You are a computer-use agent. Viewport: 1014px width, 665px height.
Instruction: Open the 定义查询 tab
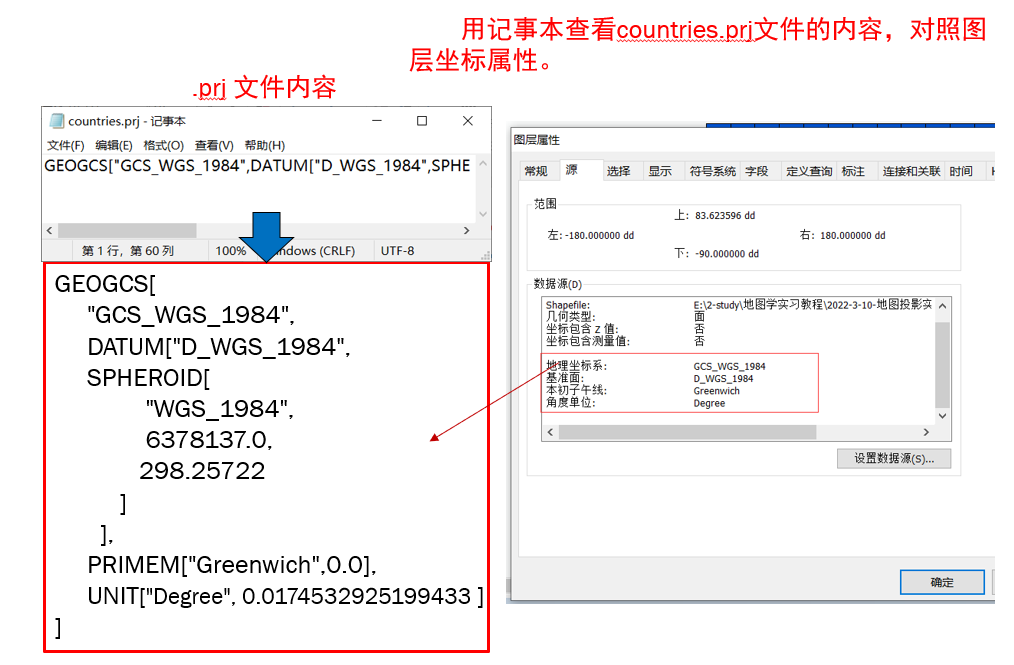809,171
